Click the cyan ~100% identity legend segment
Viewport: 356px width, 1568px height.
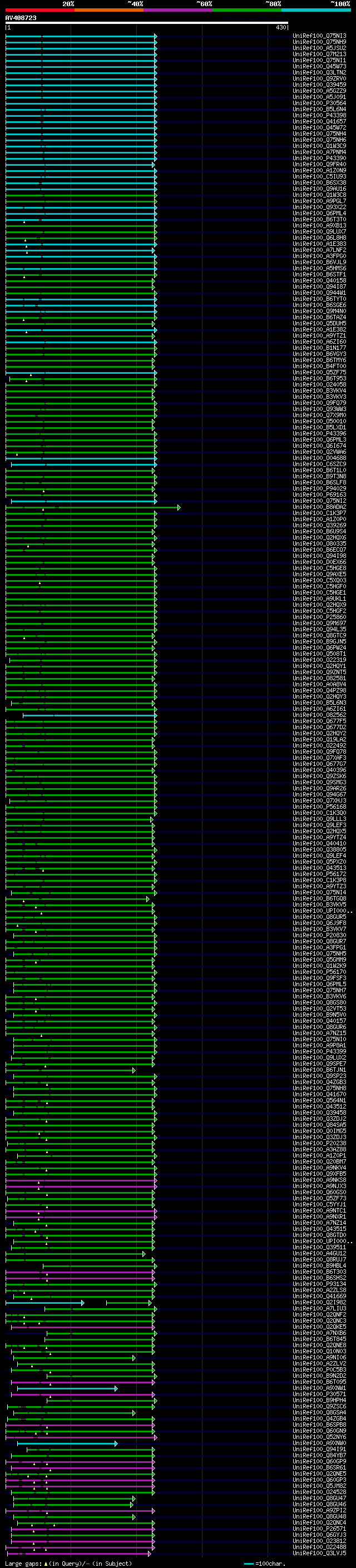click(316, 10)
